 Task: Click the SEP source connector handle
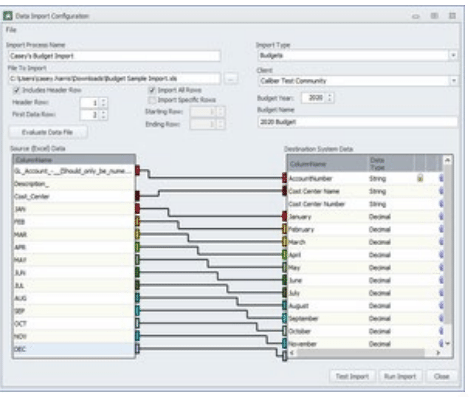coord(137,311)
